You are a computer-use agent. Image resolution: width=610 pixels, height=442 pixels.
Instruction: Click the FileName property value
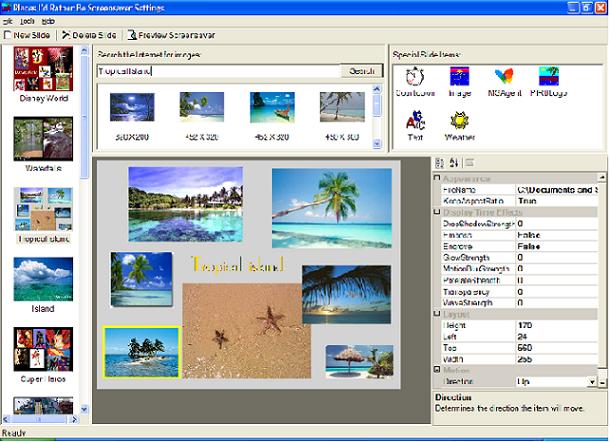pos(557,190)
